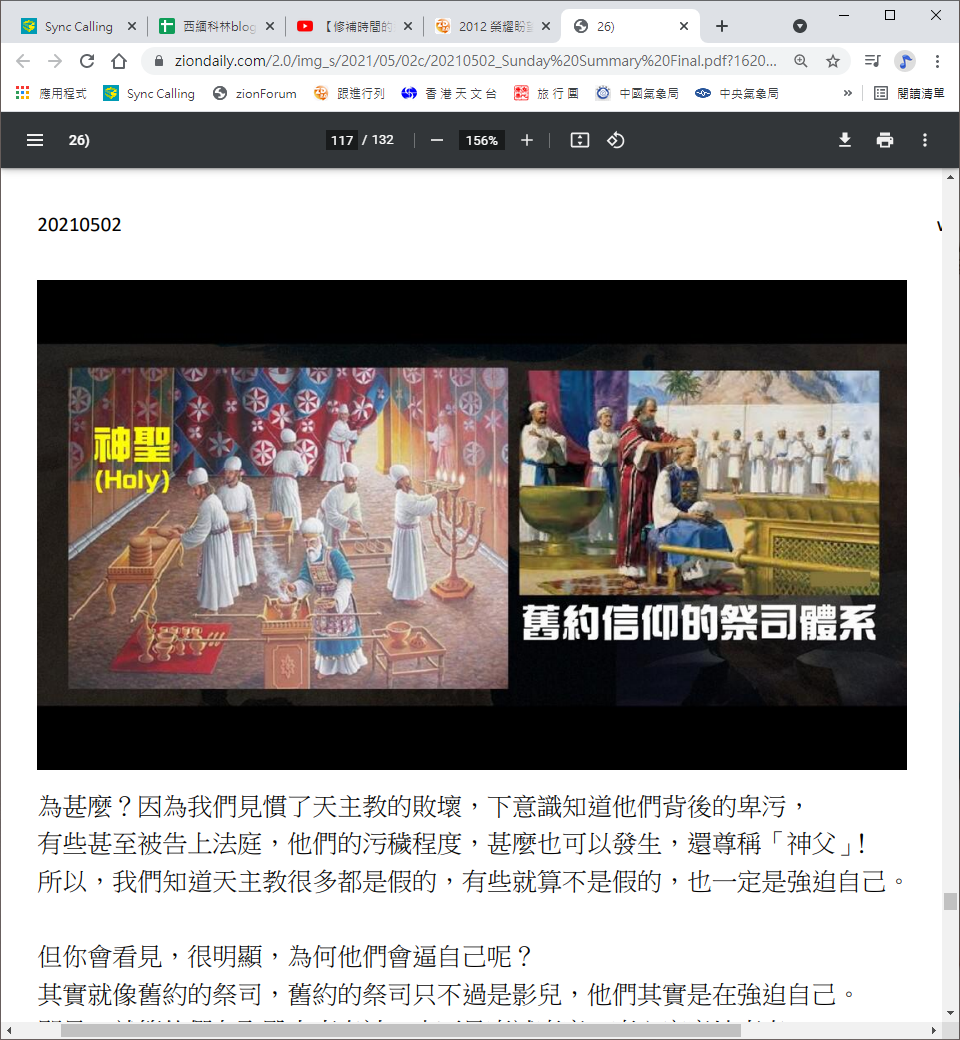This screenshot has height=1040, width=960.
Task: Click the vertical scrollbar thumb
Action: pos(951,901)
